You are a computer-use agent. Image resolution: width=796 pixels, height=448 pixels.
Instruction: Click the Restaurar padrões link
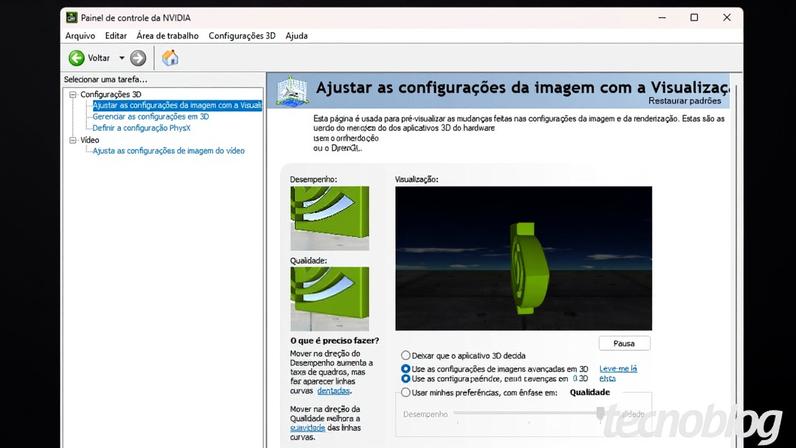pos(685,101)
